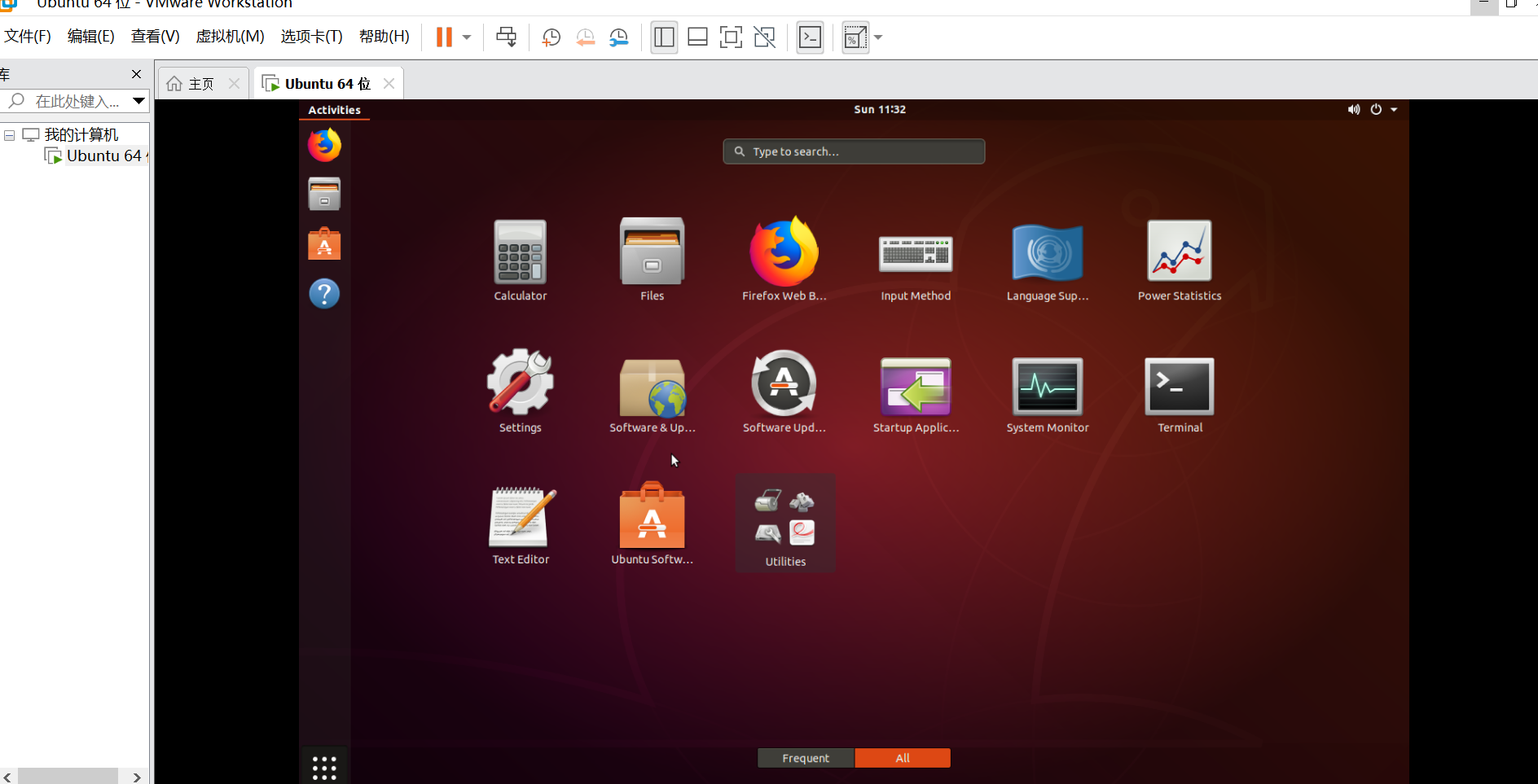Viewport: 1538px width, 784px height.
Task: Launch the Files app from grid
Action: (652, 261)
